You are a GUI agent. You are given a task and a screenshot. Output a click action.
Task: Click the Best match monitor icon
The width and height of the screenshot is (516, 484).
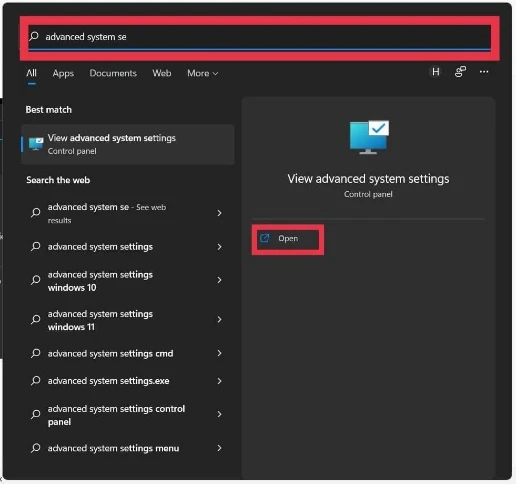pyautogui.click(x=36, y=144)
